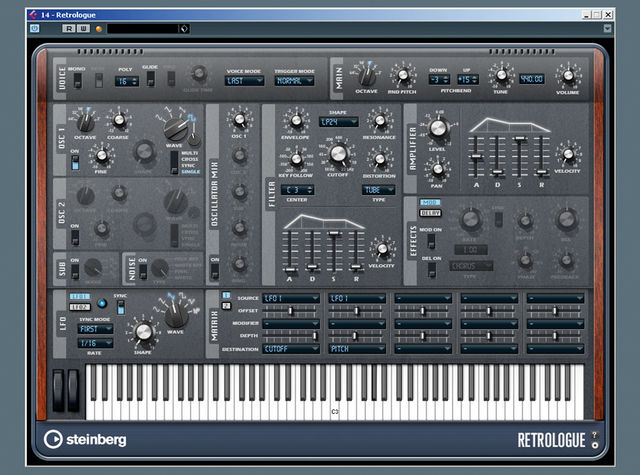Select matrix page 2 button
Screen dimensions: 640x475
point(226,306)
